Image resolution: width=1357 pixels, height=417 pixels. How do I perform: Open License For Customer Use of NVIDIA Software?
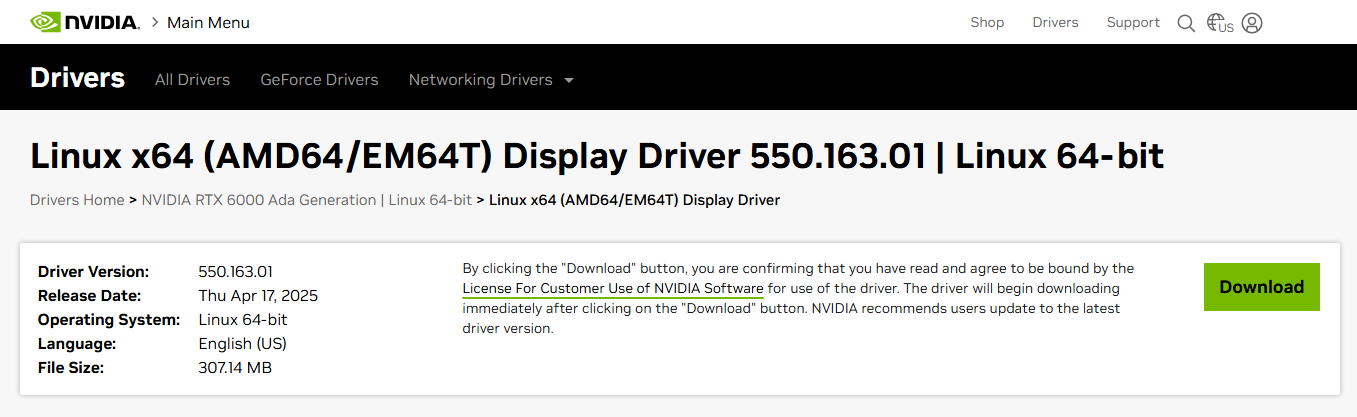pyautogui.click(x=613, y=288)
